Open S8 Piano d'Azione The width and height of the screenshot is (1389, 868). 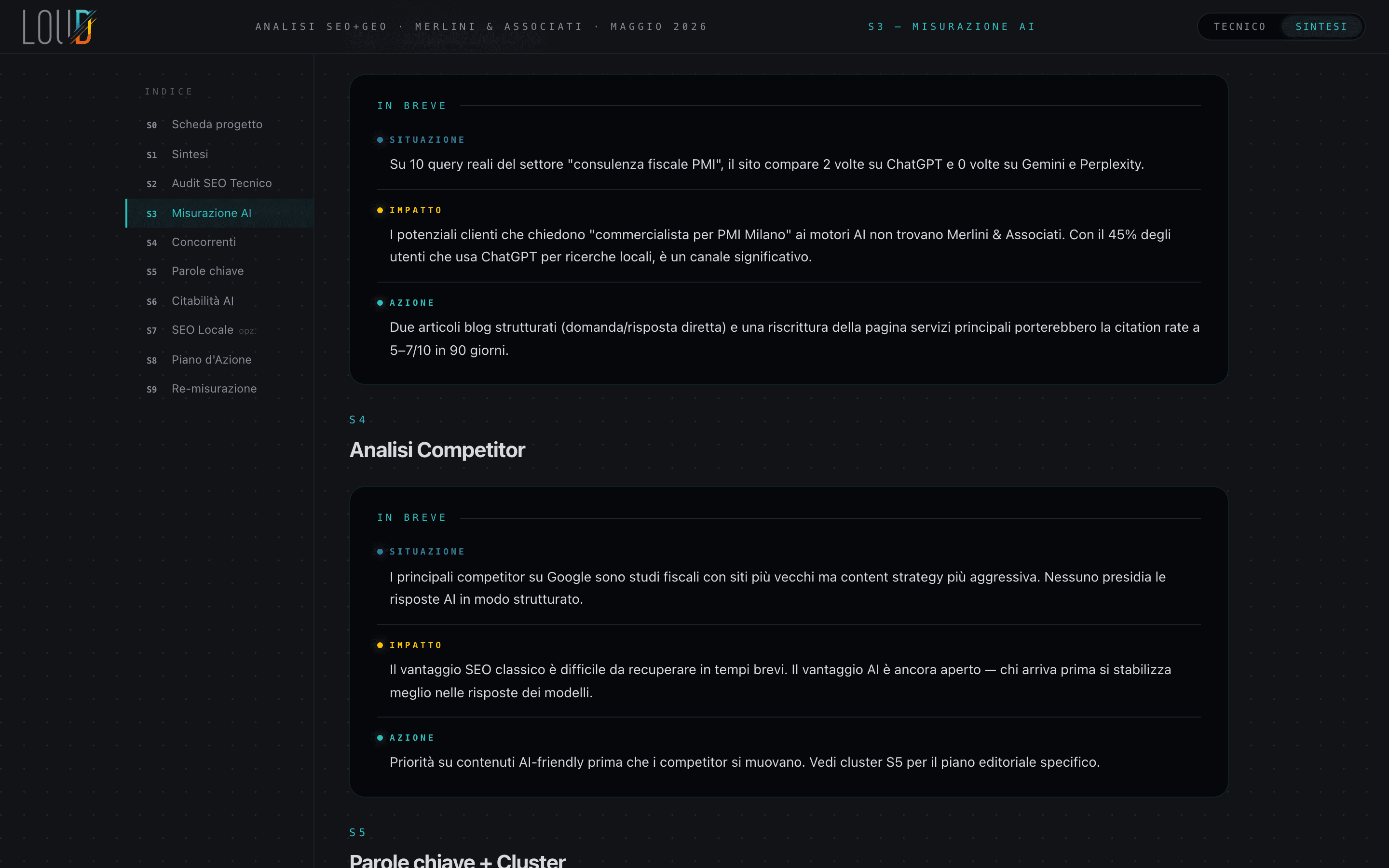click(x=220, y=360)
